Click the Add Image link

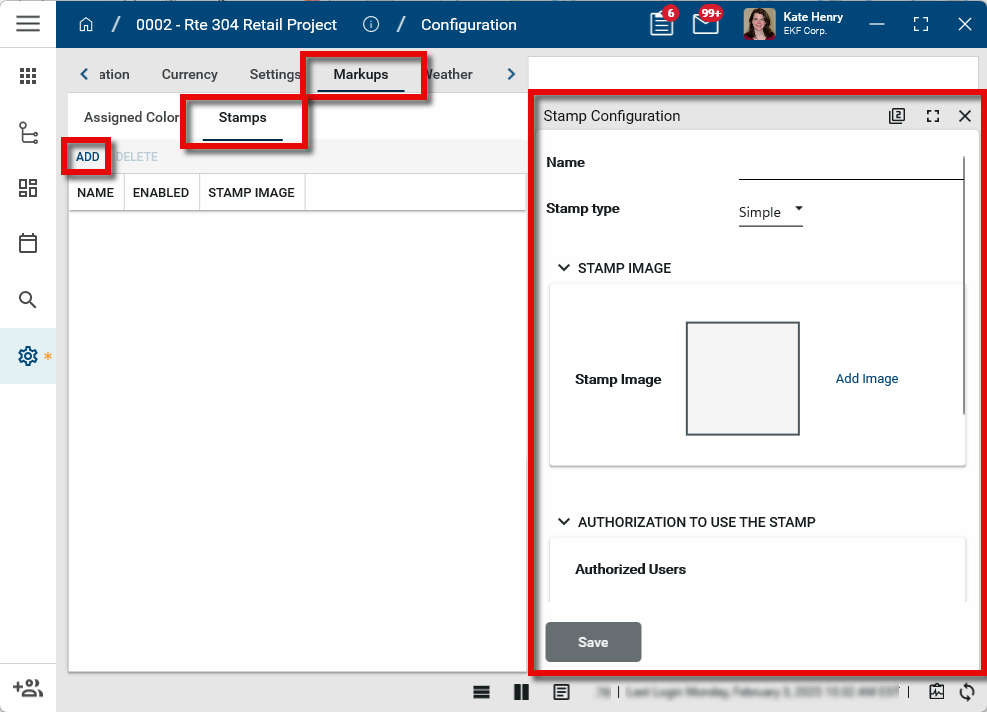pos(867,379)
